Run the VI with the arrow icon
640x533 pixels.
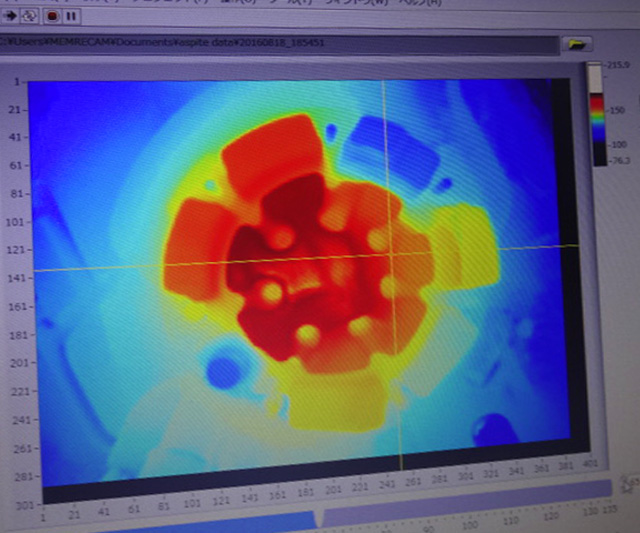11,16
